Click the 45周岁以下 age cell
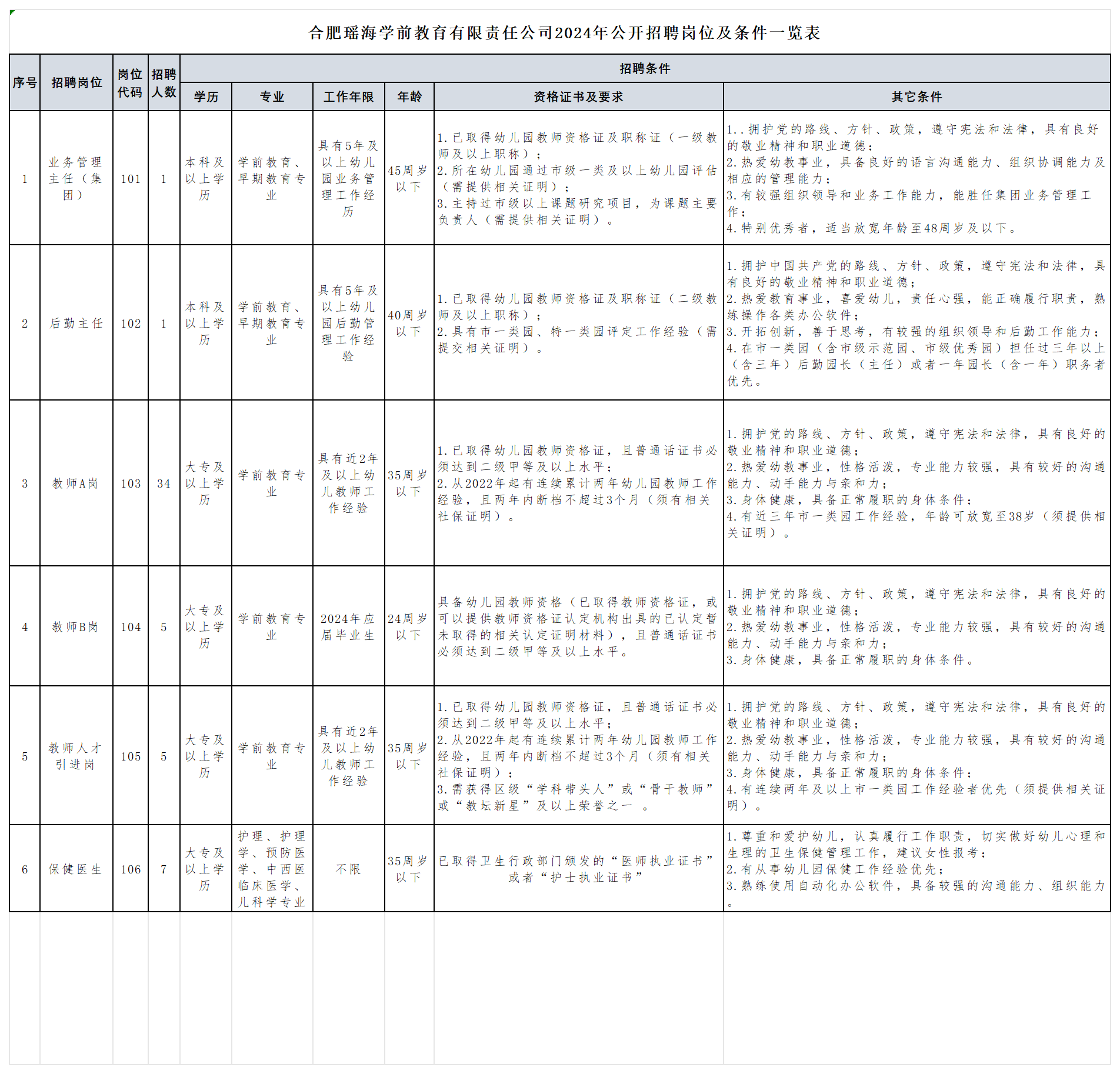 [x=409, y=178]
